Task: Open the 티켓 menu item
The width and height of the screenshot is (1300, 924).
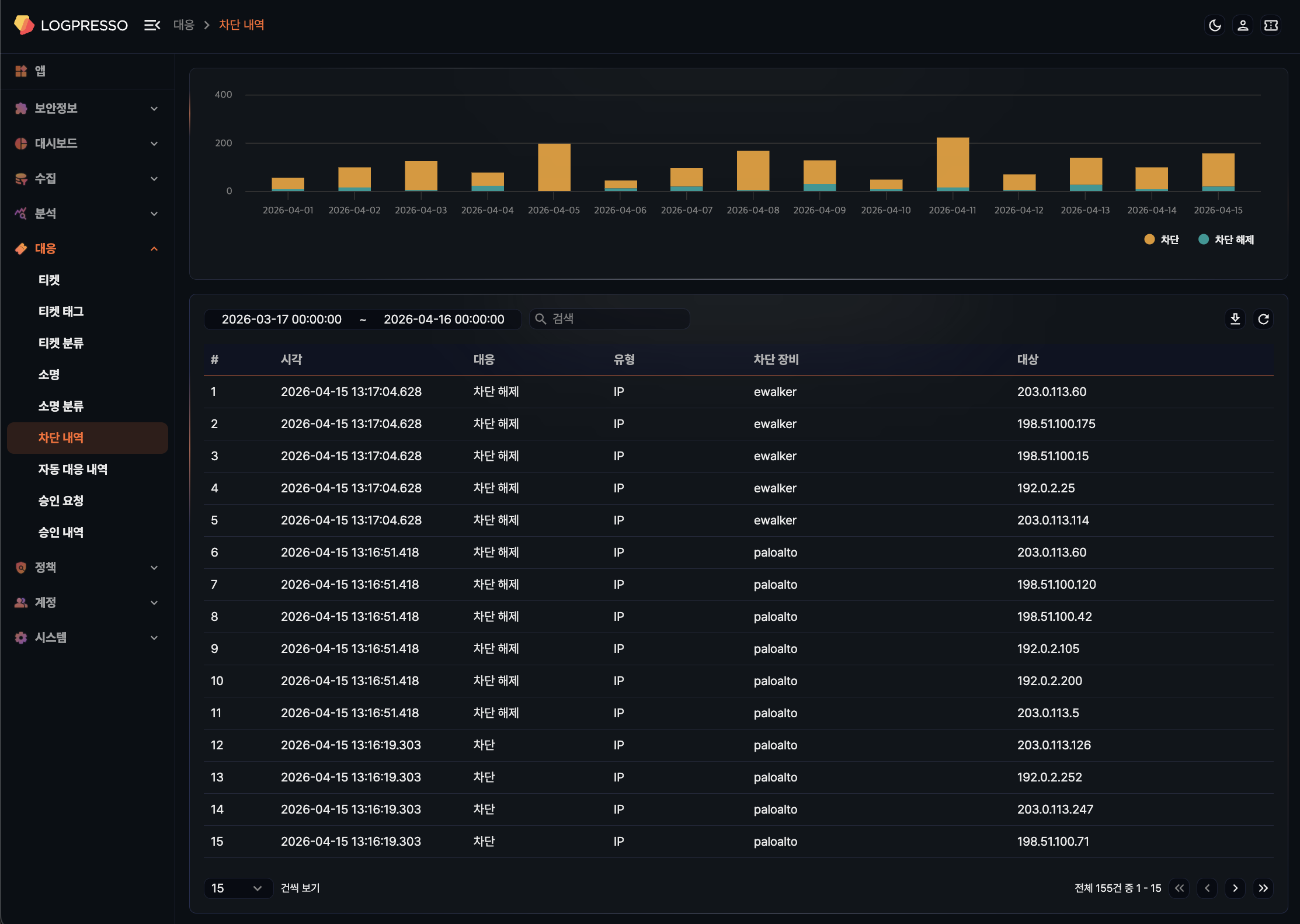Action: point(49,280)
